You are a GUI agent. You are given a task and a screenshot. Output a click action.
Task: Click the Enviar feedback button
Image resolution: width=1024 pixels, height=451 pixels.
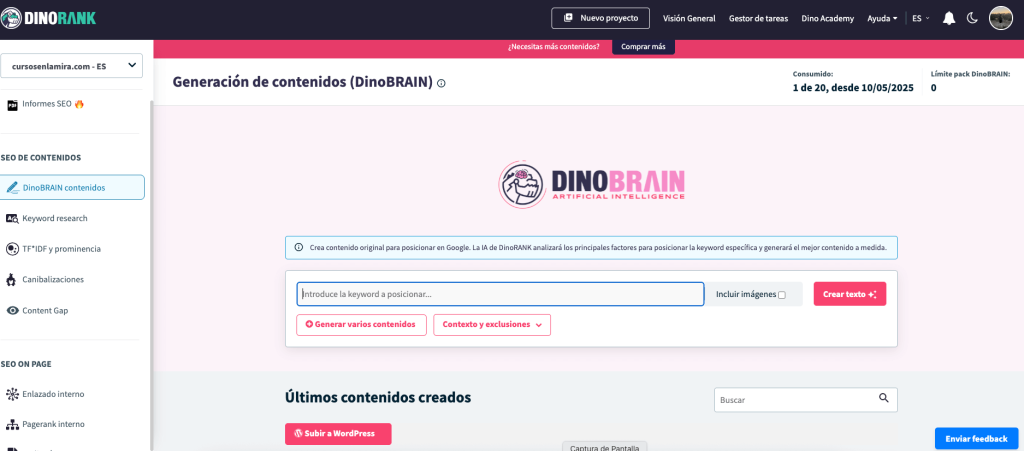pos(976,439)
